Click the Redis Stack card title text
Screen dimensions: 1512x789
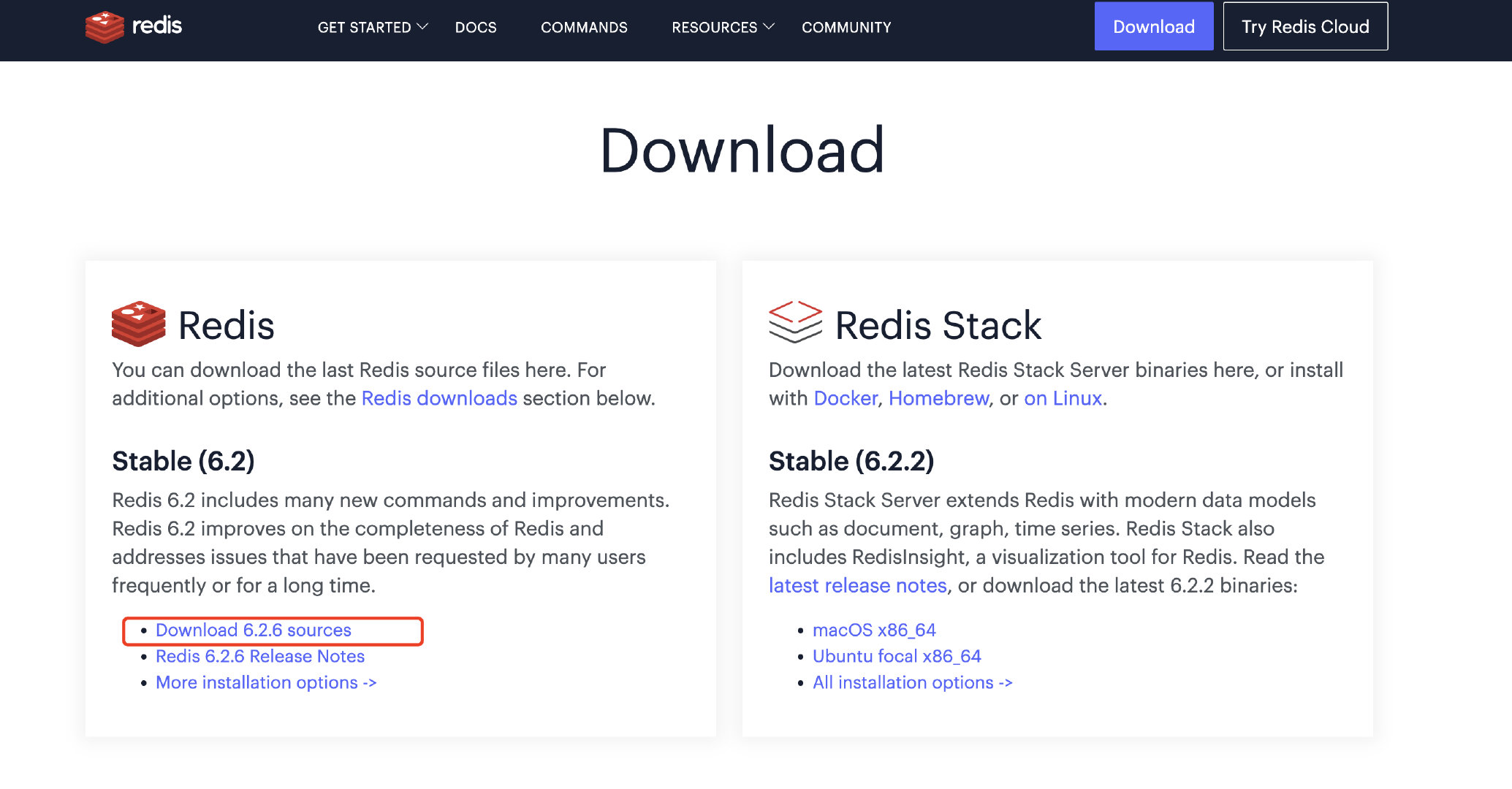click(x=938, y=325)
